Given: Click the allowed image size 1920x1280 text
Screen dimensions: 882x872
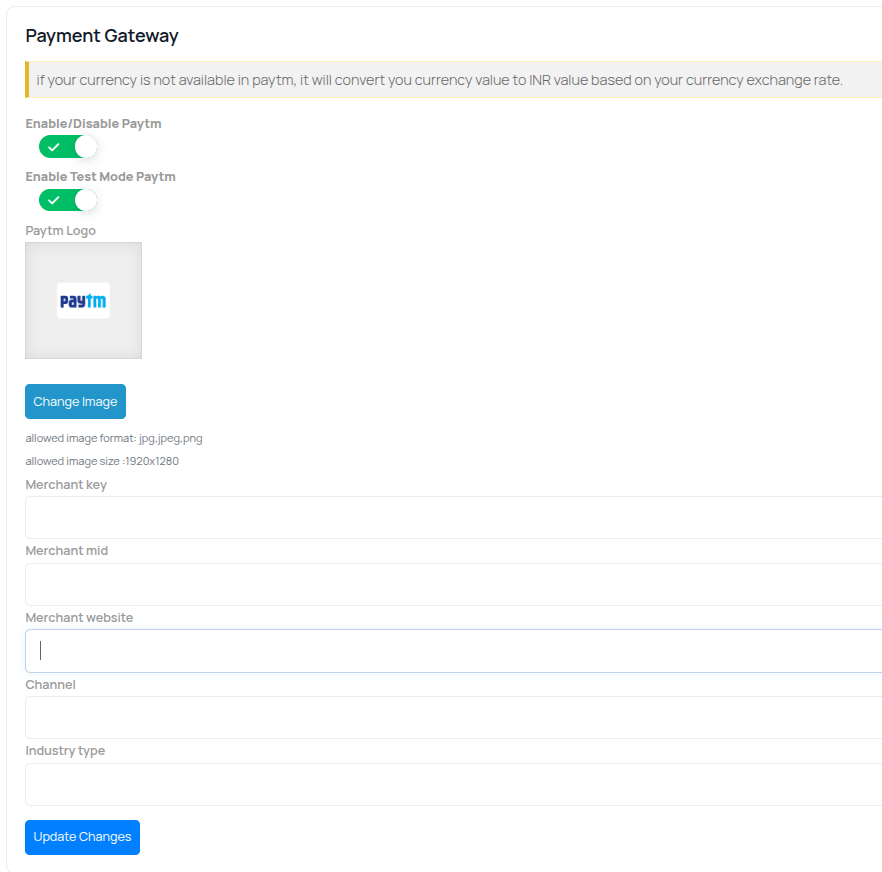Looking at the screenshot, I should pos(102,461).
